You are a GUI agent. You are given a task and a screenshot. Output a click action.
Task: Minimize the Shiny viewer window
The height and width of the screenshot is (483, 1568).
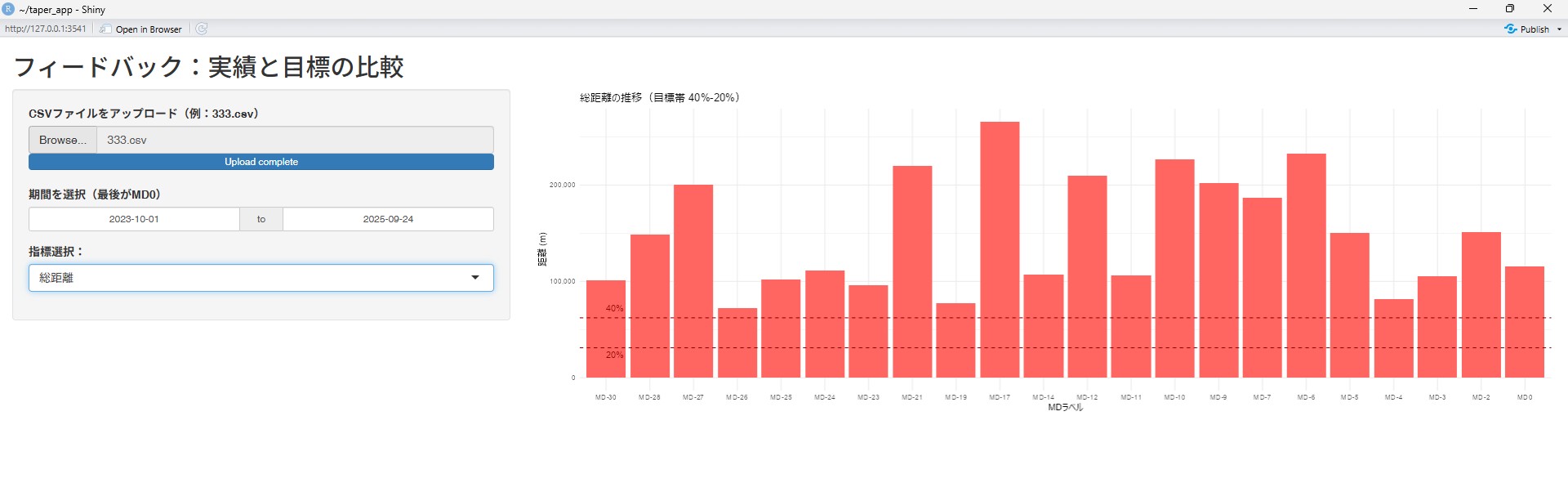[1472, 9]
